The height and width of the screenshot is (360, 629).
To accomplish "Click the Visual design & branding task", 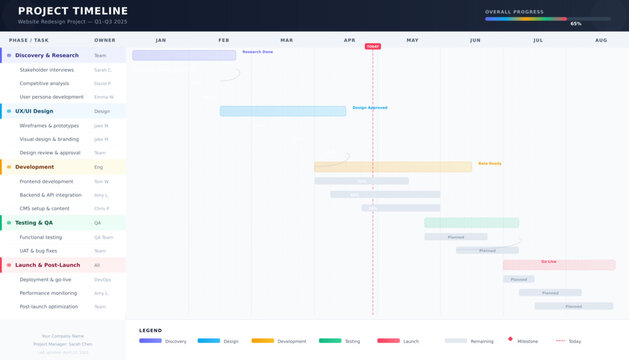I will point(49,139).
